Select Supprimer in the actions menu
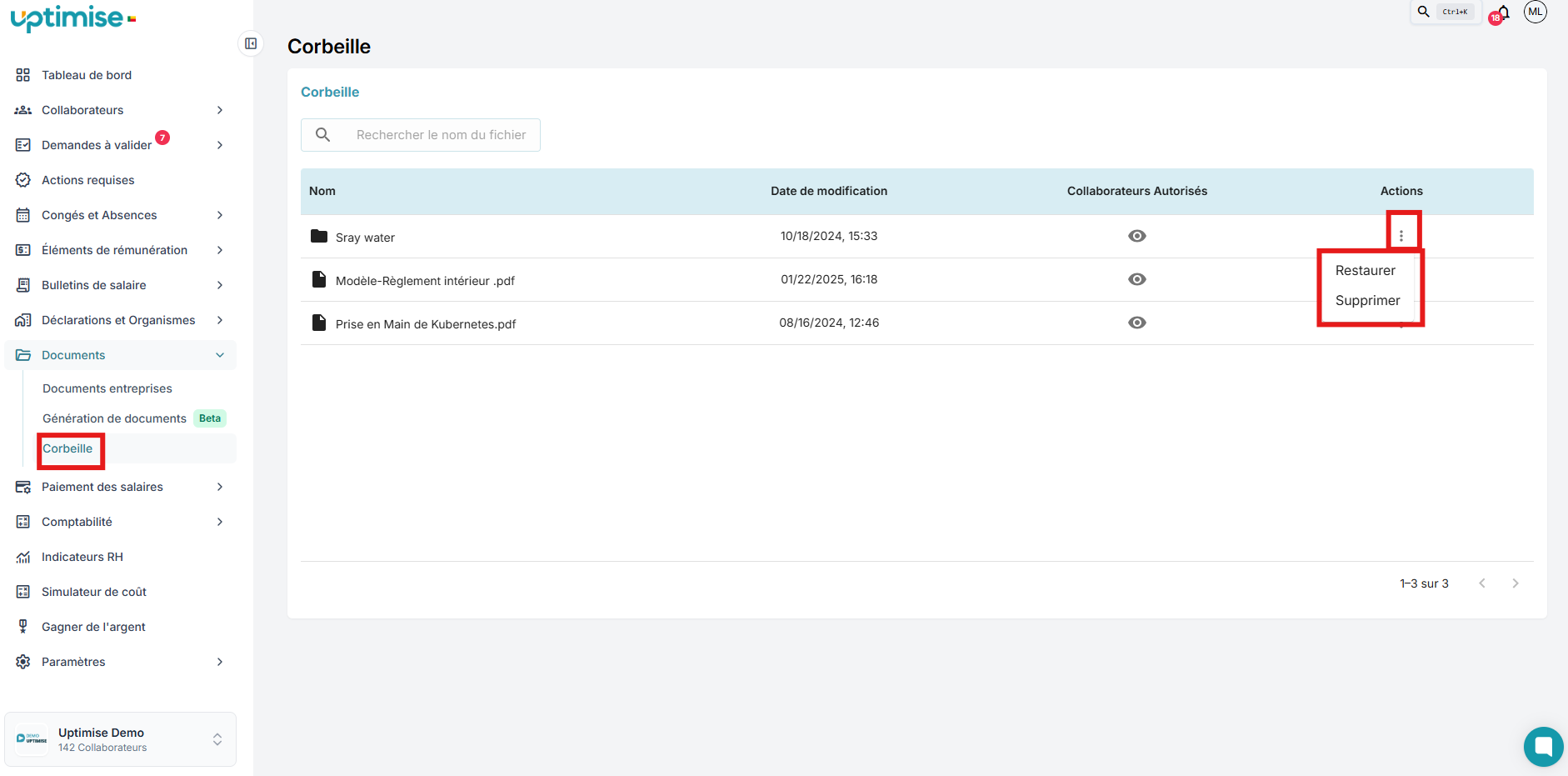Image resolution: width=1568 pixels, height=776 pixels. 1367,300
